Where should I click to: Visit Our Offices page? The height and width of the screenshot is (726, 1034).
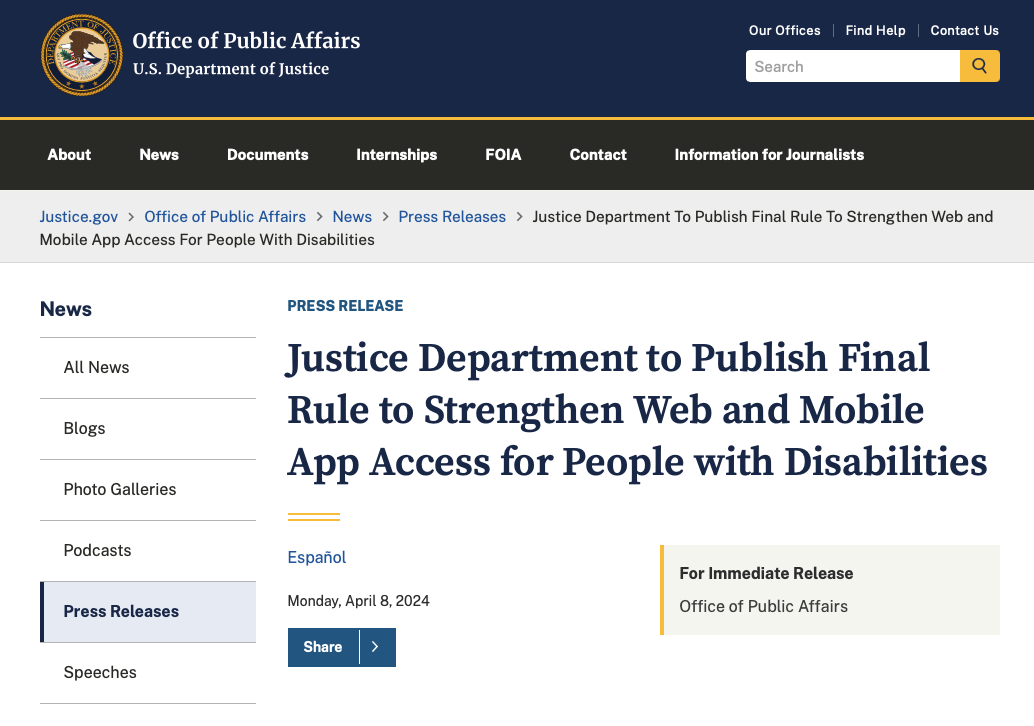pyautogui.click(x=784, y=30)
